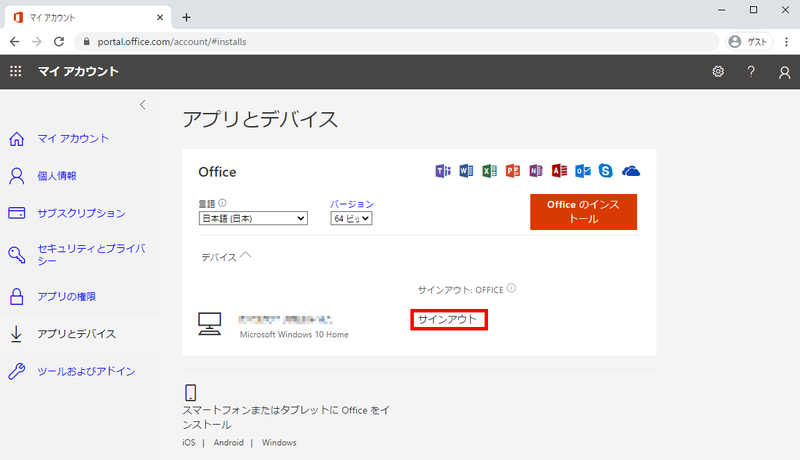This screenshot has height=460, width=800.
Task: Click the smartphone icon
Action: click(190, 393)
